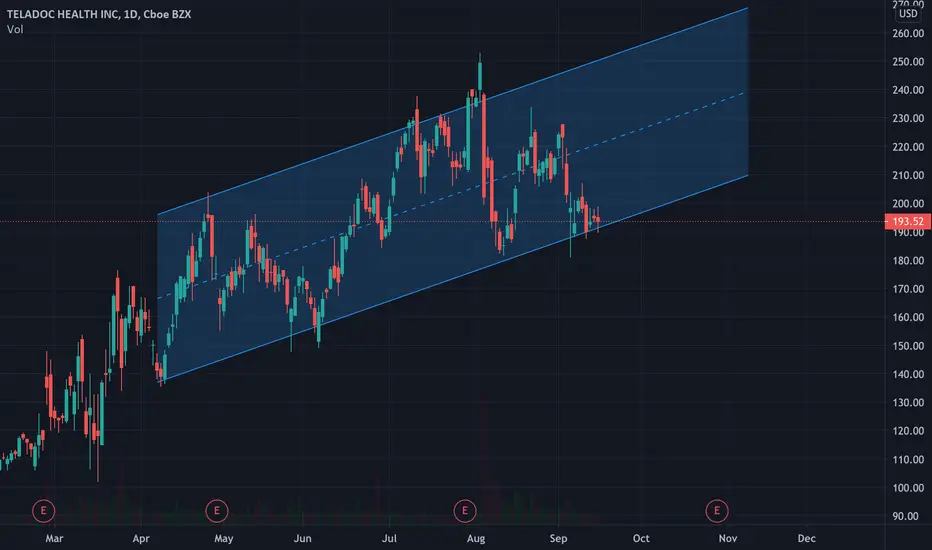Click the 160.00 price axis label
The width and height of the screenshot is (932, 550).
point(908,317)
